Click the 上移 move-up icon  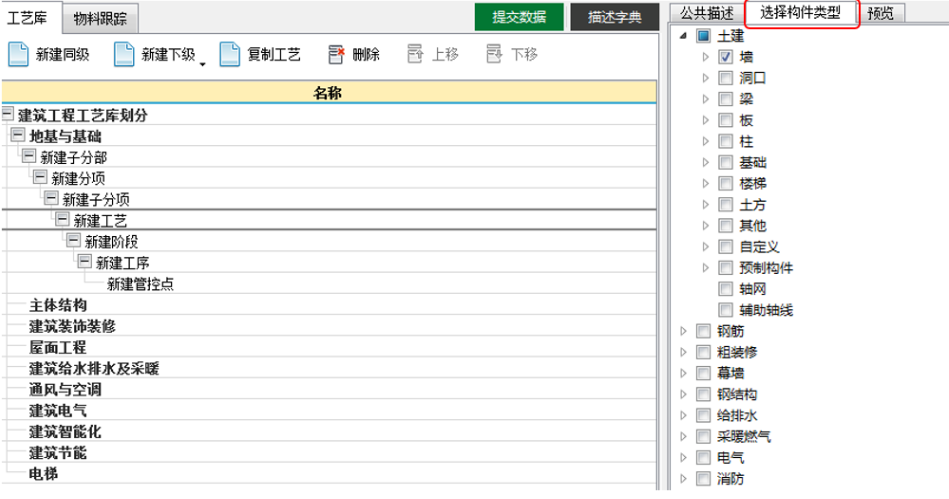coord(415,55)
